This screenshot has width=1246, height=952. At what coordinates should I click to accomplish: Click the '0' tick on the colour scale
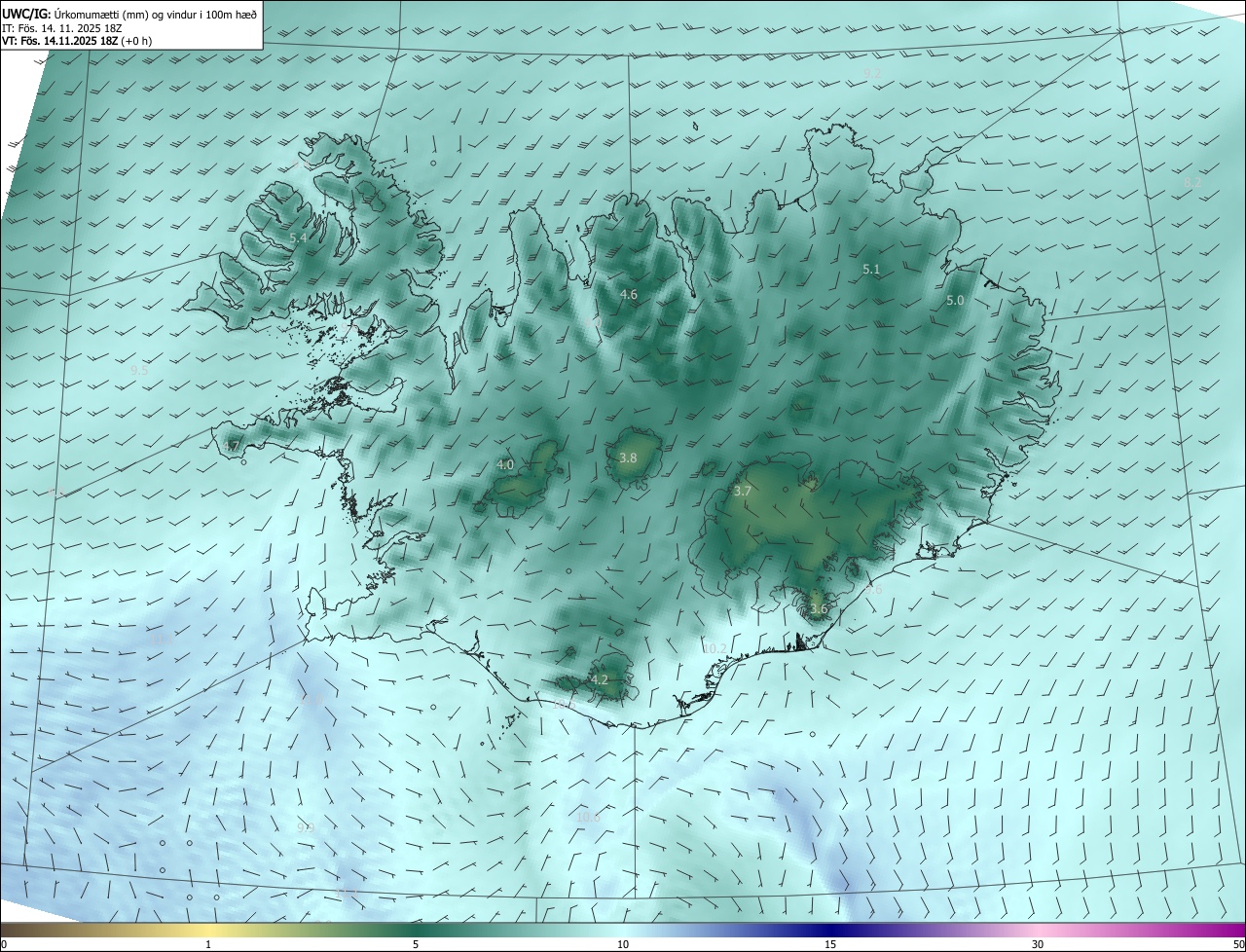pyautogui.click(x=4, y=945)
